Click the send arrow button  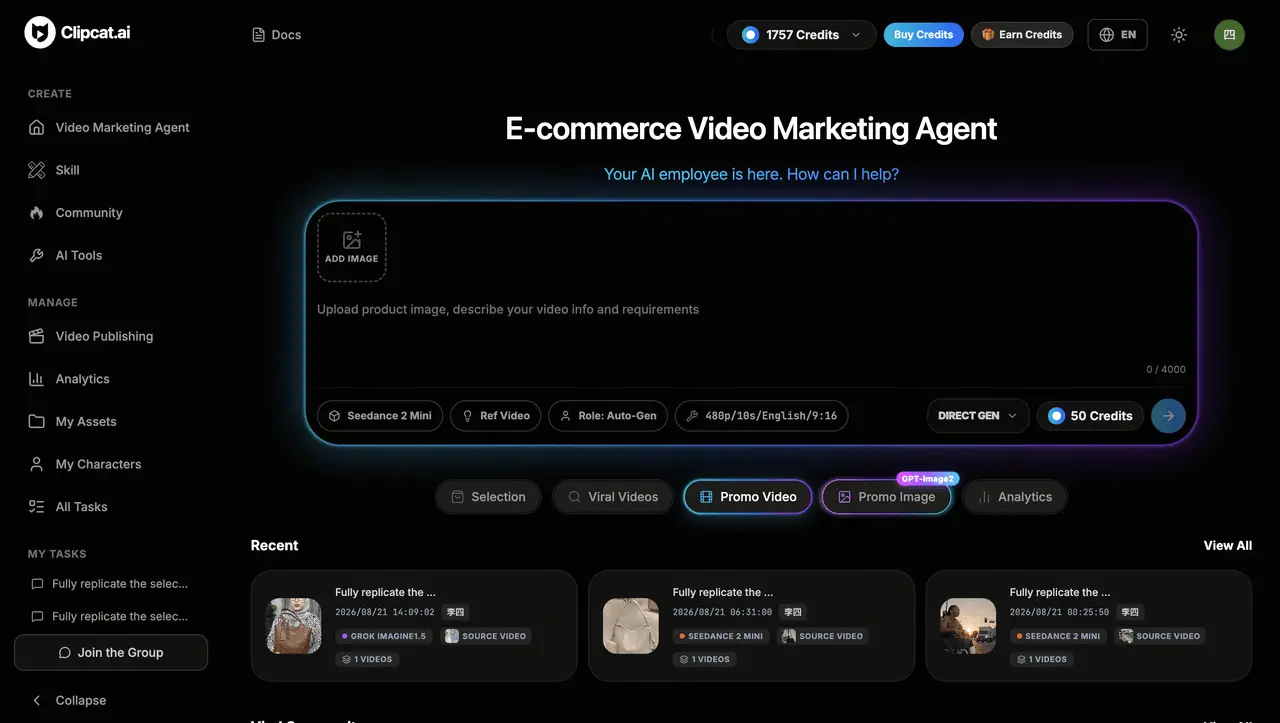[1168, 416]
